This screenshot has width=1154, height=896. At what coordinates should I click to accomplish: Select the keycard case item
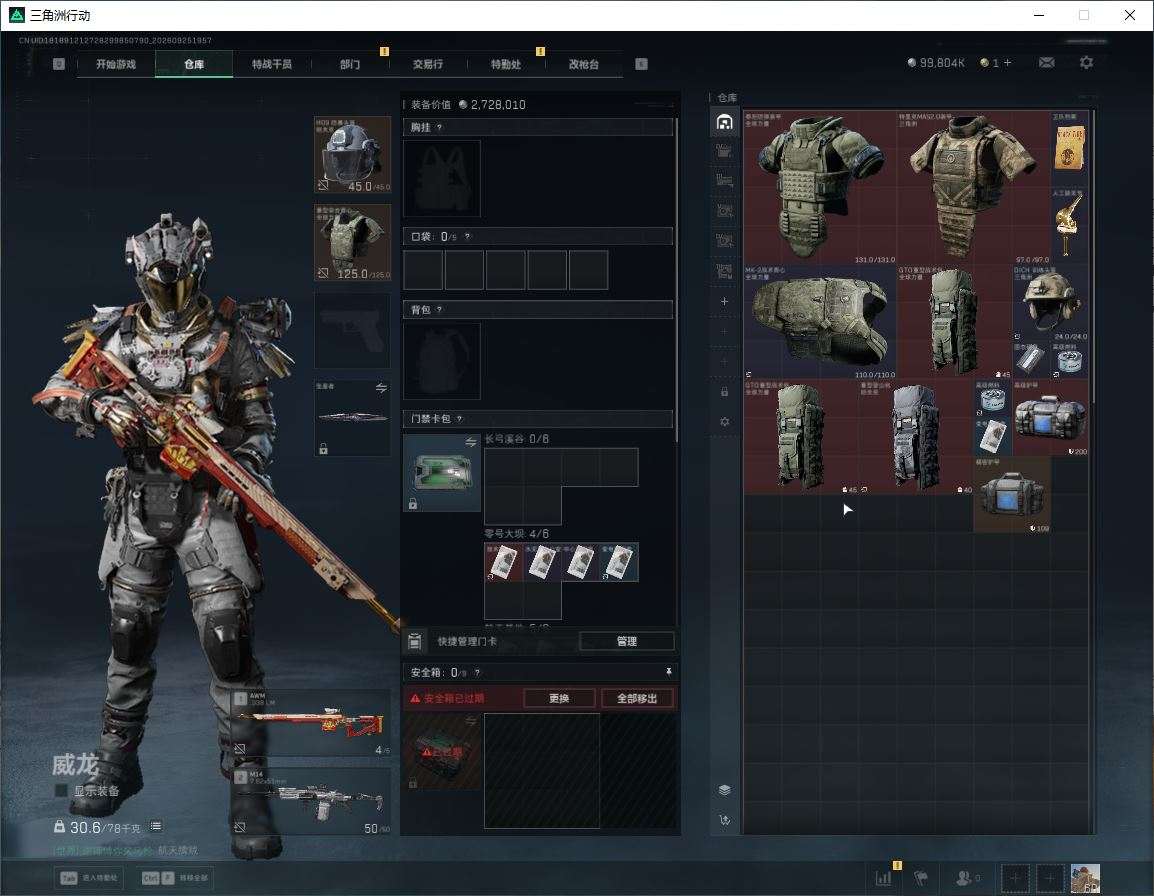click(442, 473)
